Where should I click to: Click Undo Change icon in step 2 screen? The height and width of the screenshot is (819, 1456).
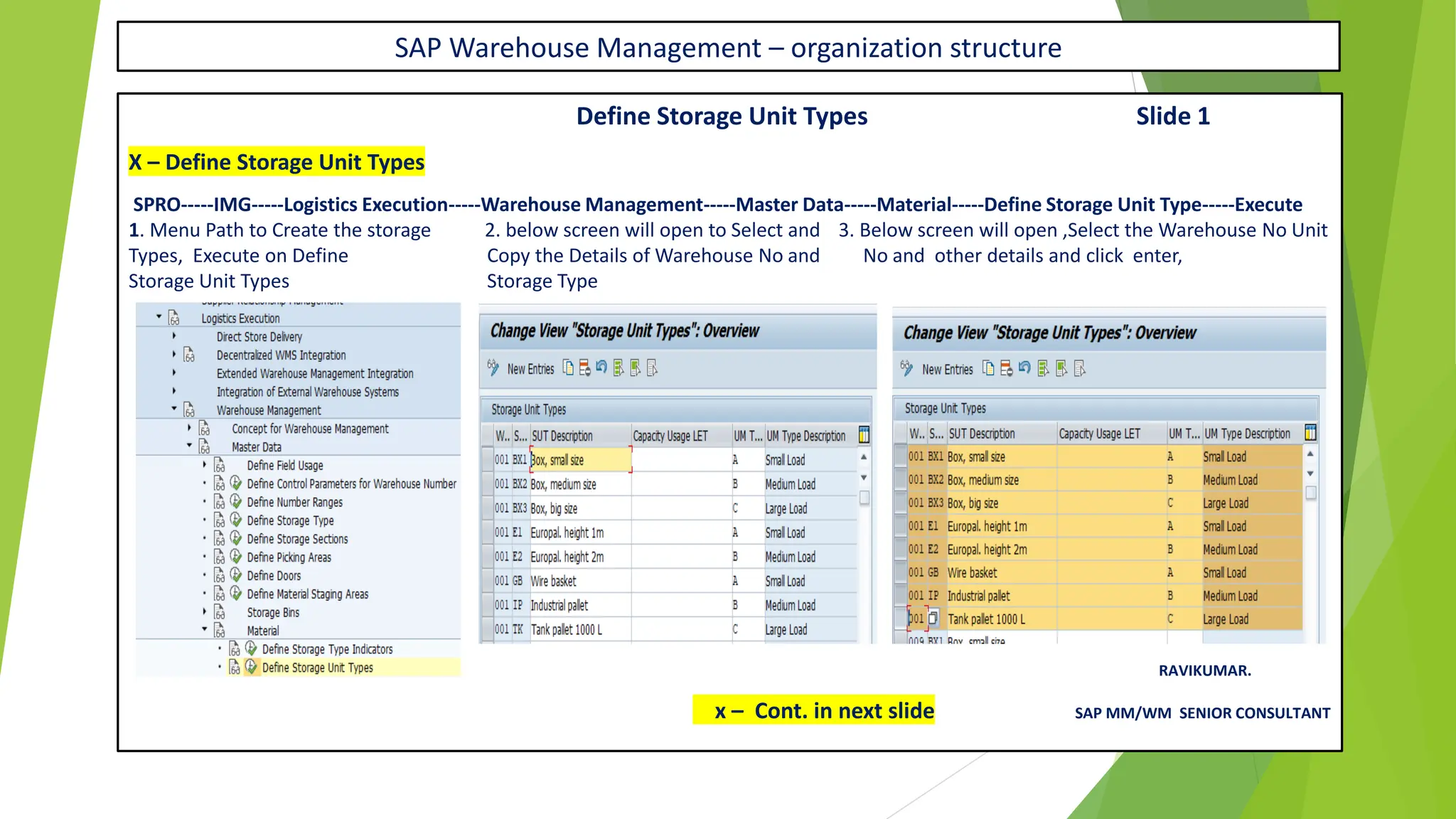coord(601,368)
